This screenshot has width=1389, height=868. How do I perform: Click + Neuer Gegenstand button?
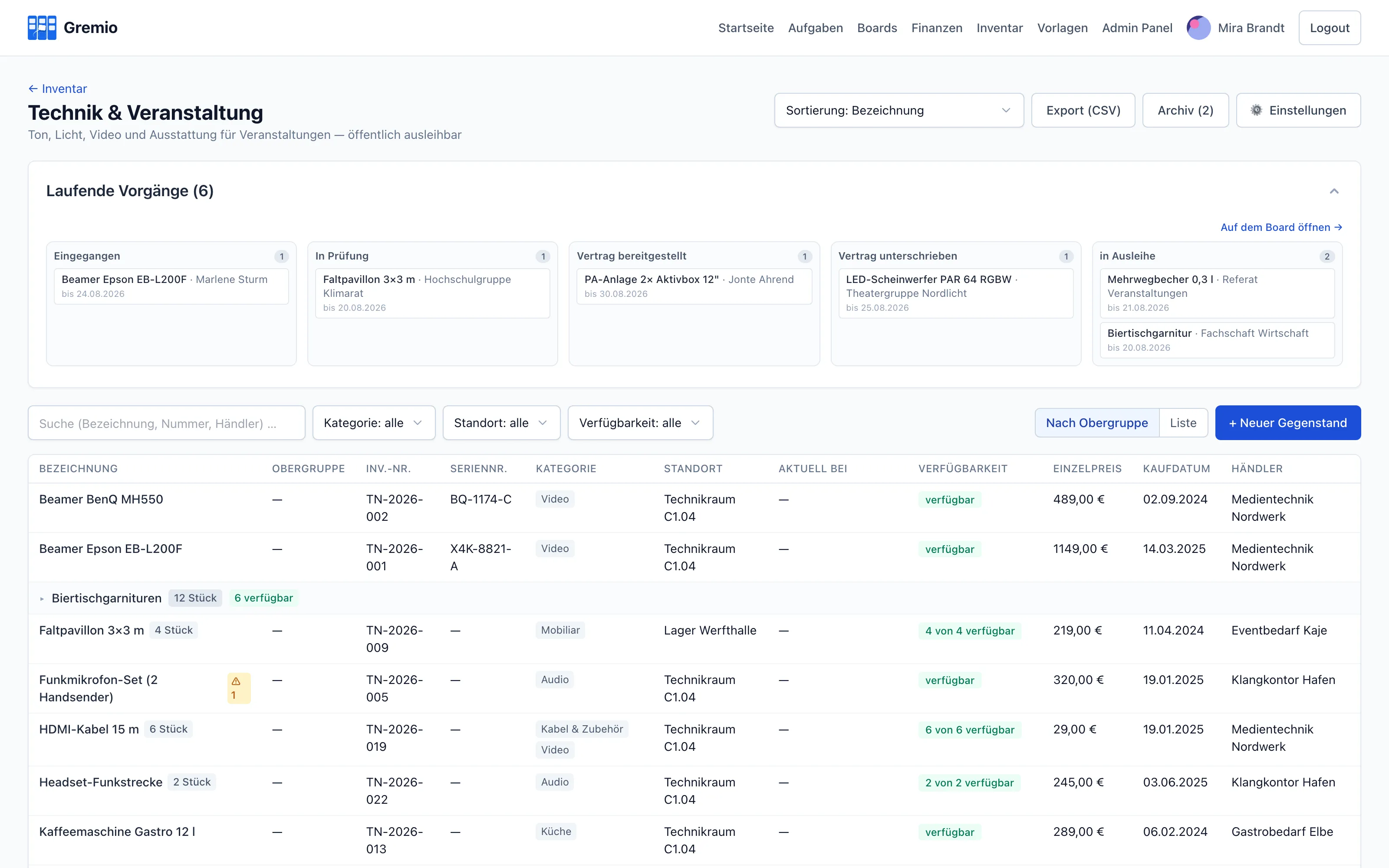[1287, 423]
